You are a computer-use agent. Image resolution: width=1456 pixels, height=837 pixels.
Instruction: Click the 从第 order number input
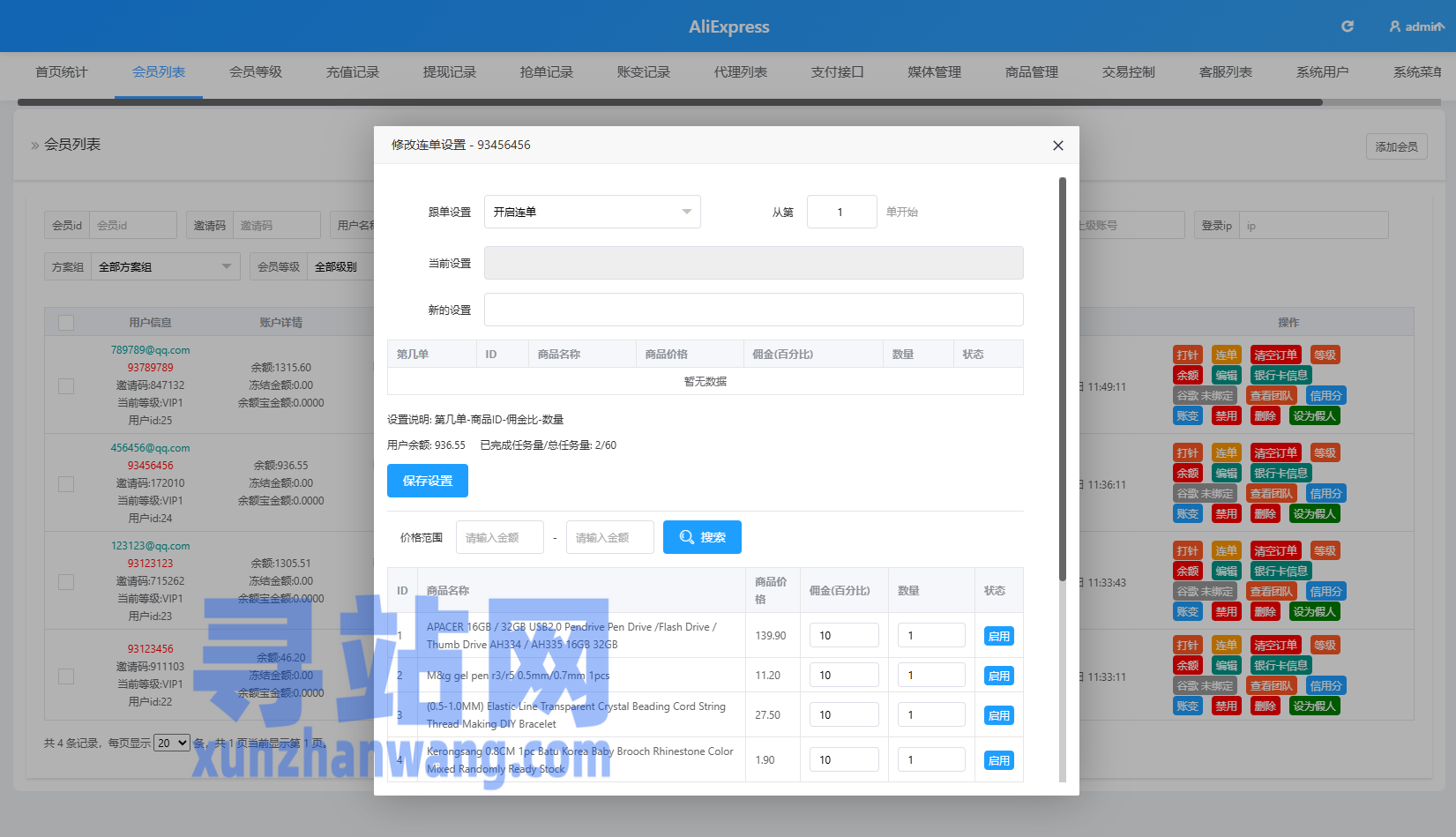click(841, 212)
